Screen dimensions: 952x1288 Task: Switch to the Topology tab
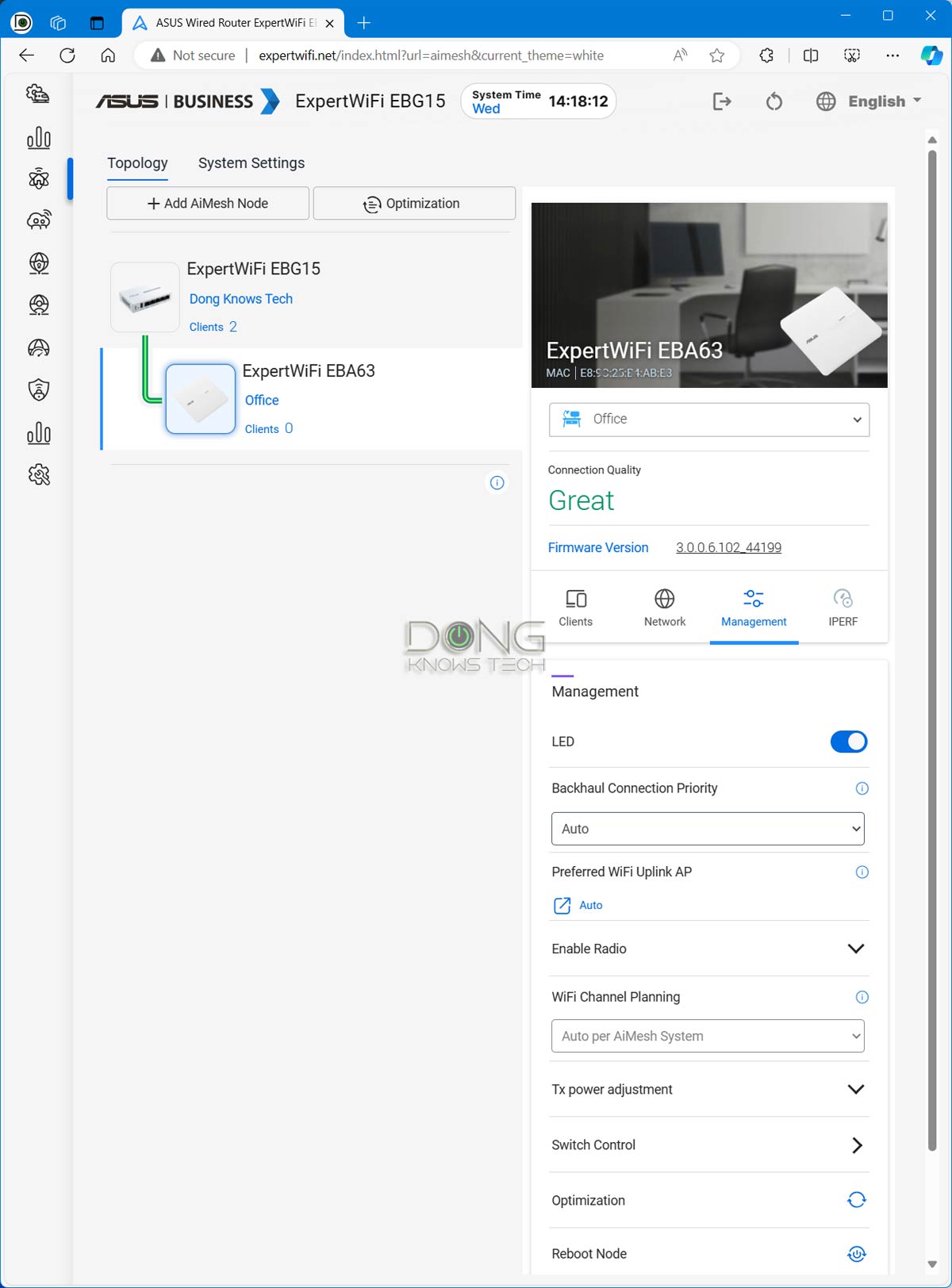137,163
